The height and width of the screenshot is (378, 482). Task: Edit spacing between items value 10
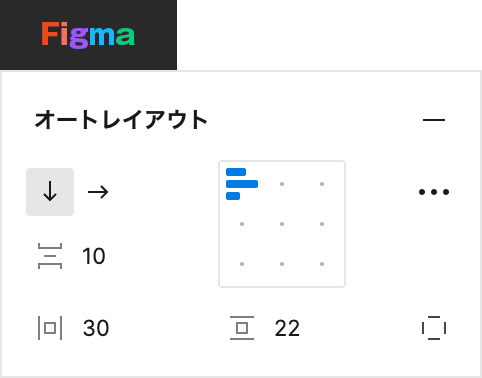point(94,256)
